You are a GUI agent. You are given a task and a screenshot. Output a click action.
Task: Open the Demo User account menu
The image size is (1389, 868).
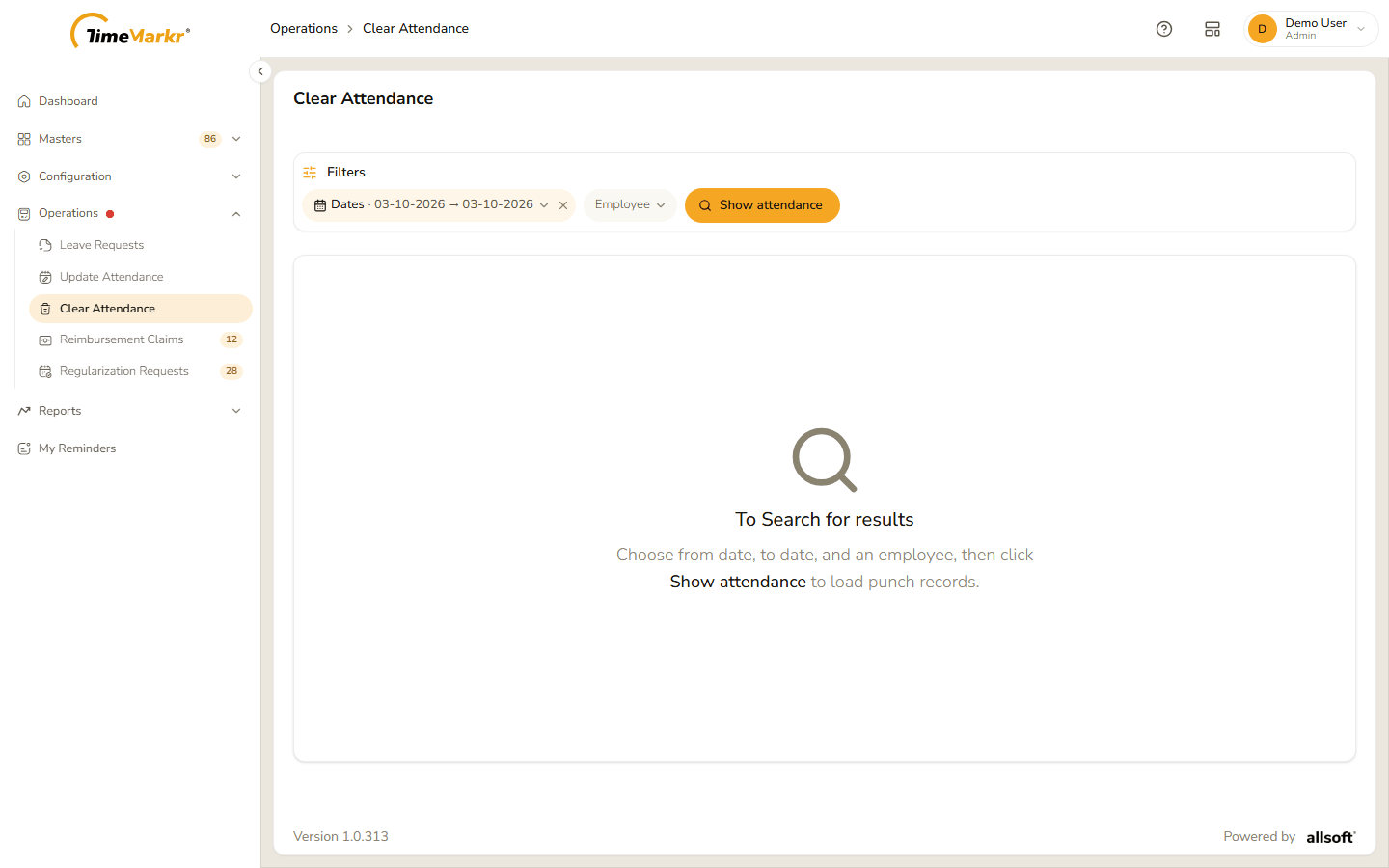1311,29
